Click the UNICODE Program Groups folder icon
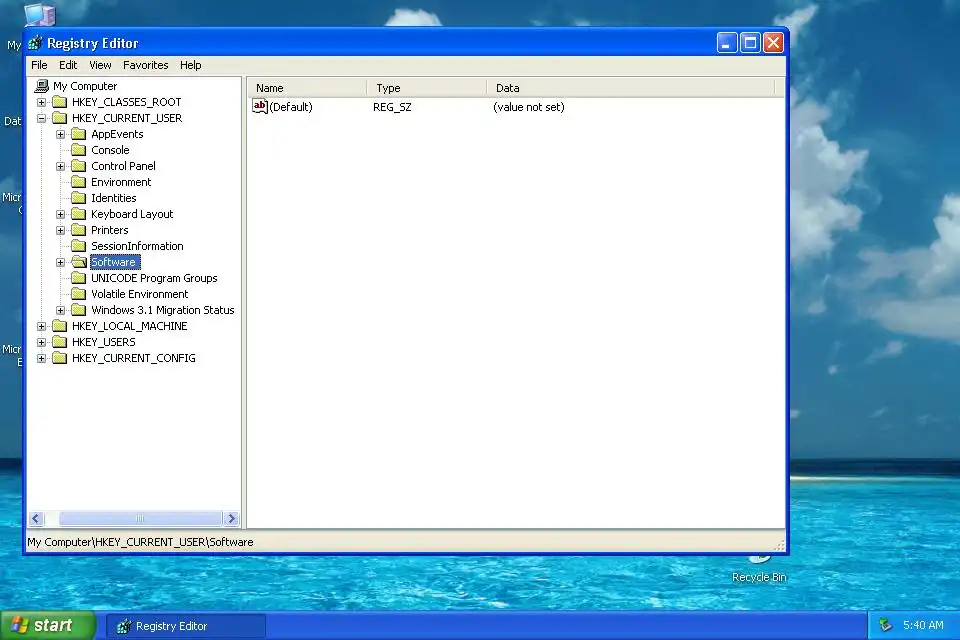This screenshot has width=960, height=640. (78, 277)
